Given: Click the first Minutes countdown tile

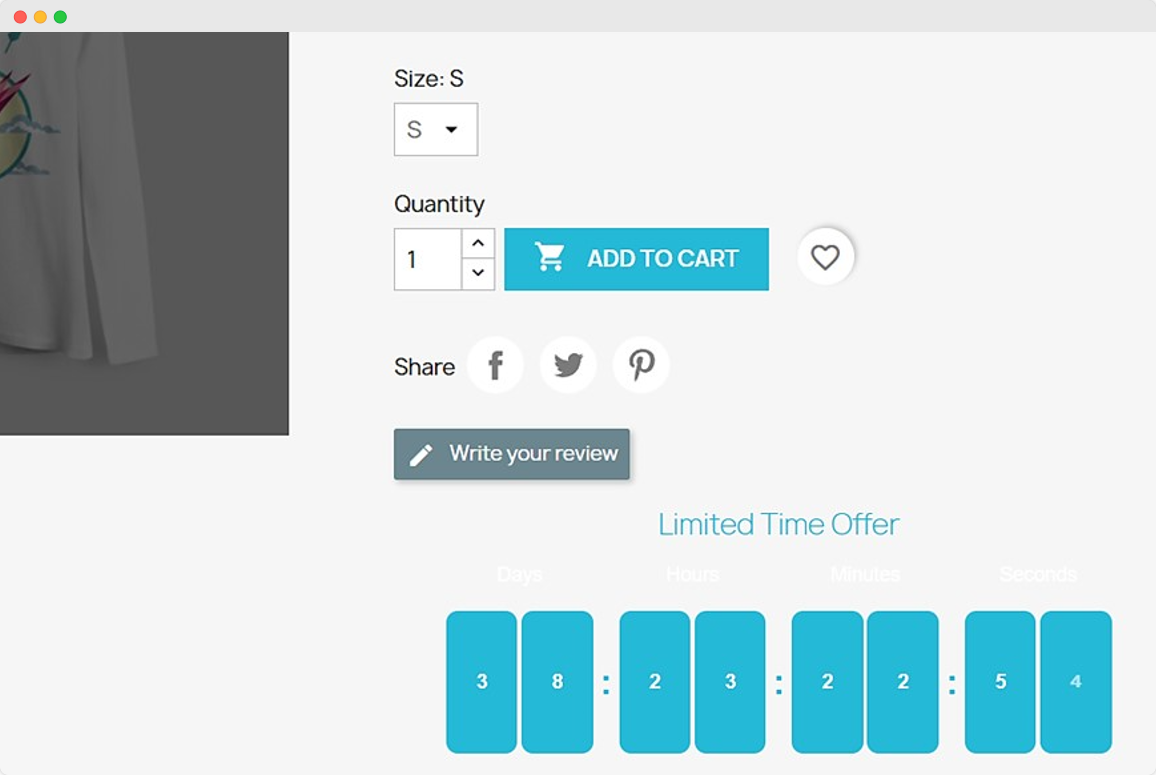Looking at the screenshot, I should (x=827, y=682).
